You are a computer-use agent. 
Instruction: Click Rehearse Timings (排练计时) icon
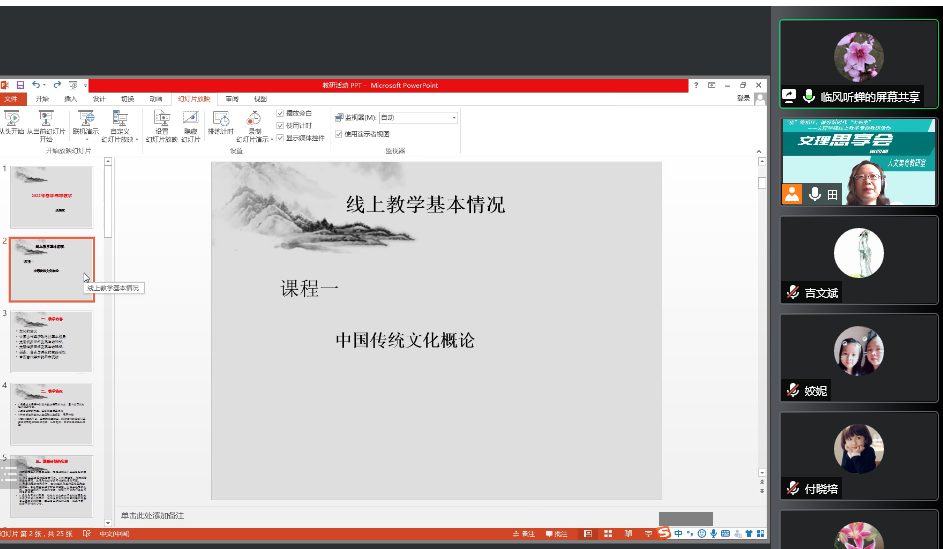(x=221, y=121)
